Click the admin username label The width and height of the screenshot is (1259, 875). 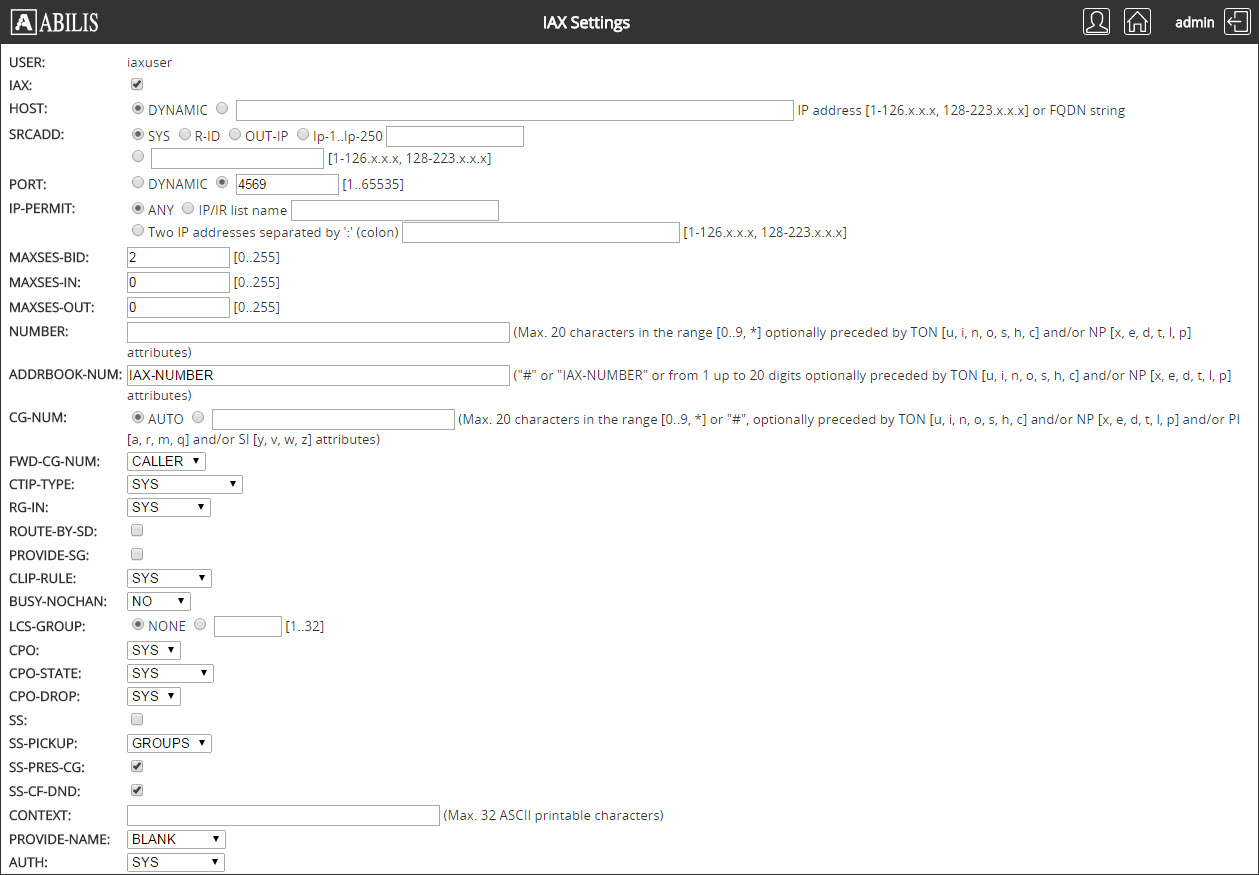1194,22
